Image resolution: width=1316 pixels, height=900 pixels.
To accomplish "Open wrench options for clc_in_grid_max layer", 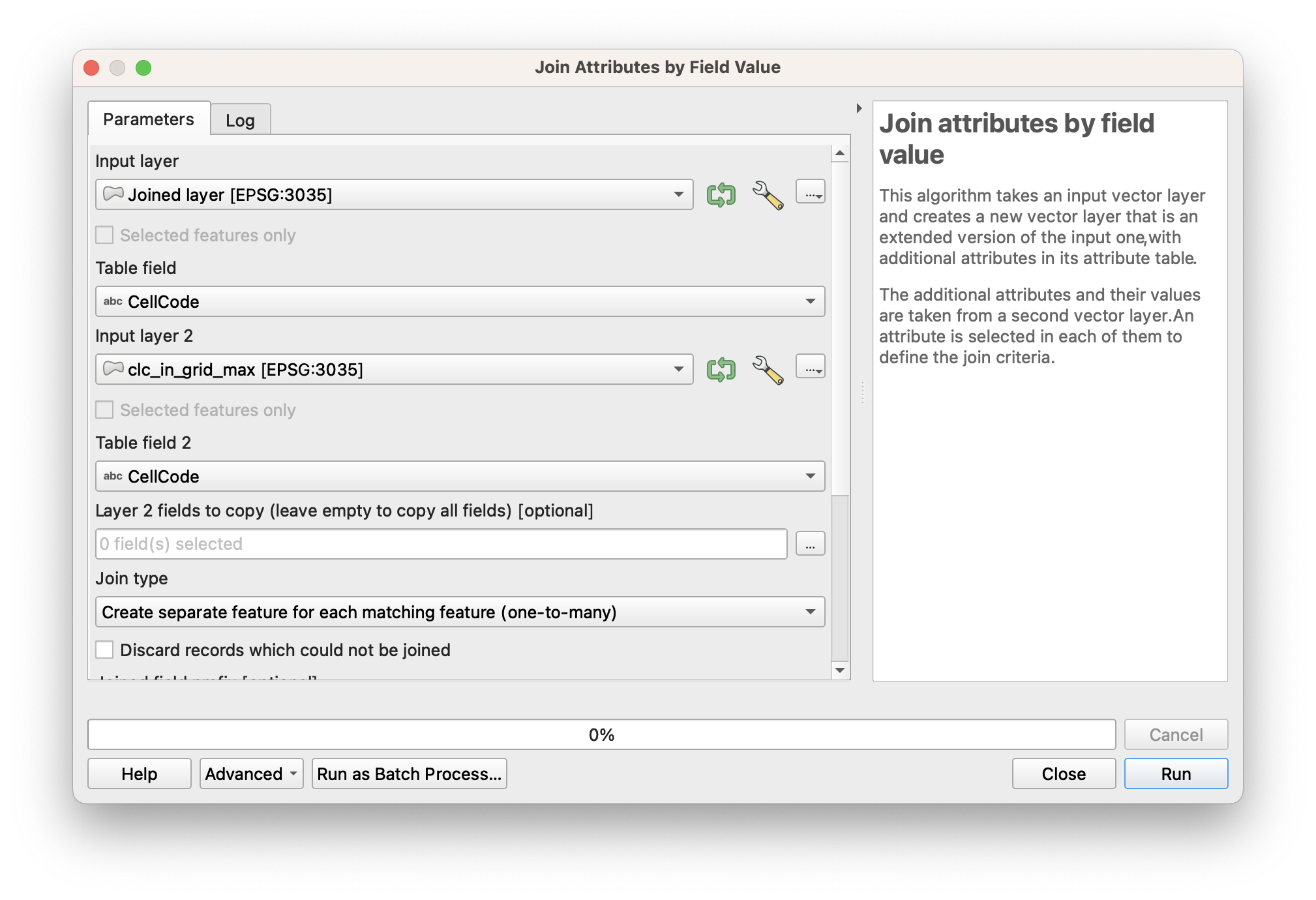I will pos(768,369).
